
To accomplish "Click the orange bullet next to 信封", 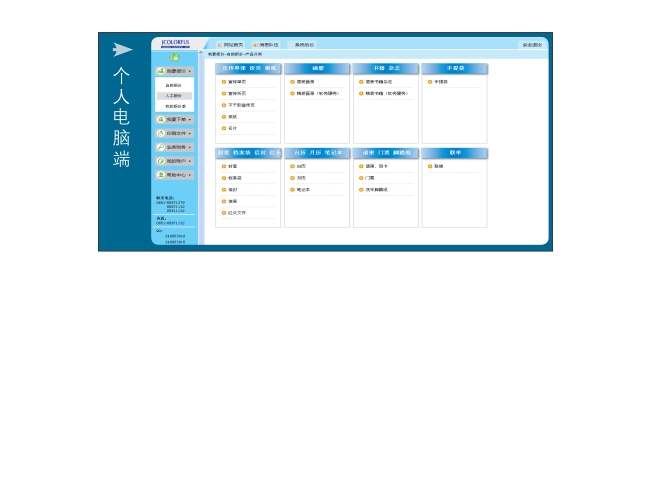I will [x=224, y=189].
